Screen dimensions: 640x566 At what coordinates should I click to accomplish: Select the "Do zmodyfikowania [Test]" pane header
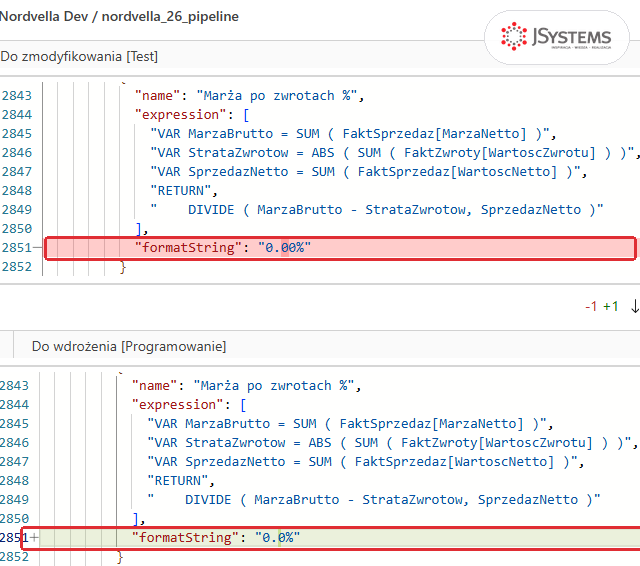(x=79, y=56)
